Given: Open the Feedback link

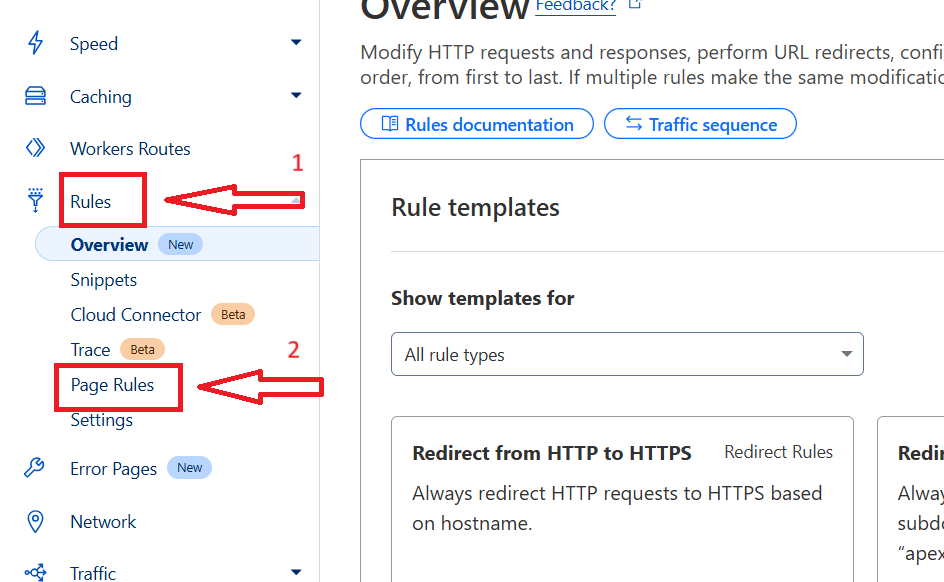Looking at the screenshot, I should (575, 6).
